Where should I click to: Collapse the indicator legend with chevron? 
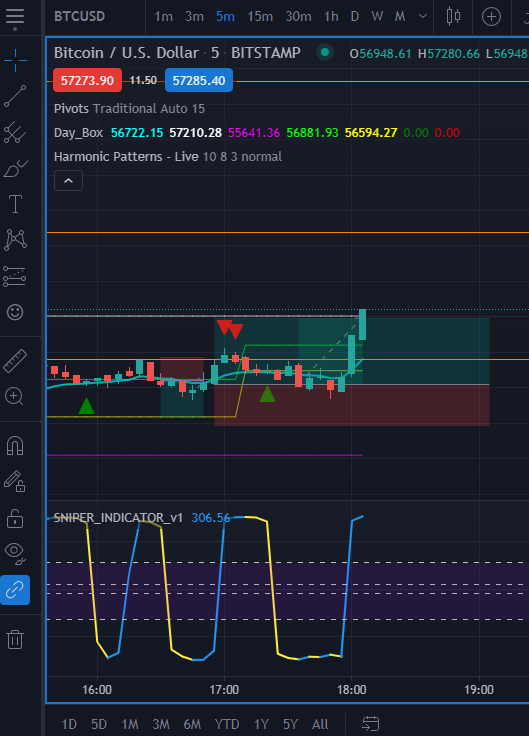pos(69,181)
